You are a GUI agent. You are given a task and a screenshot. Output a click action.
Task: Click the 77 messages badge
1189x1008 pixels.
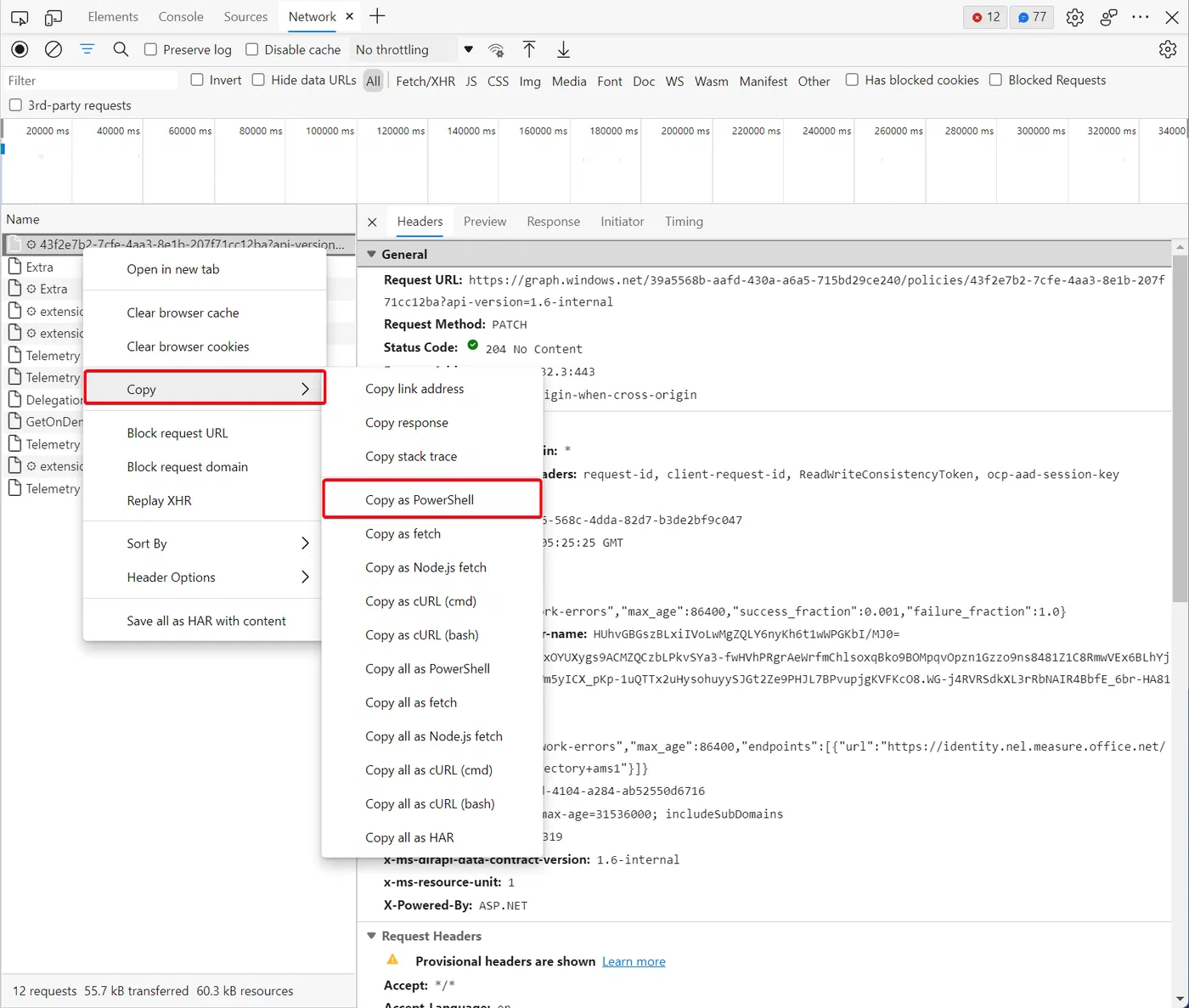(1032, 17)
